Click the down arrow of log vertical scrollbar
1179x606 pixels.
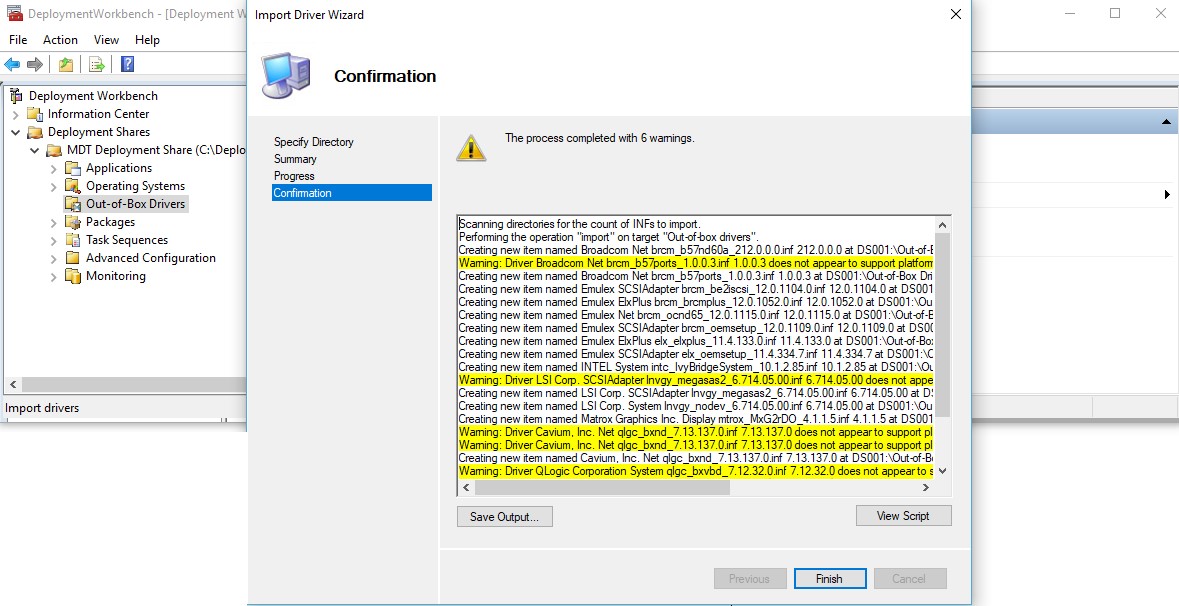(942, 471)
